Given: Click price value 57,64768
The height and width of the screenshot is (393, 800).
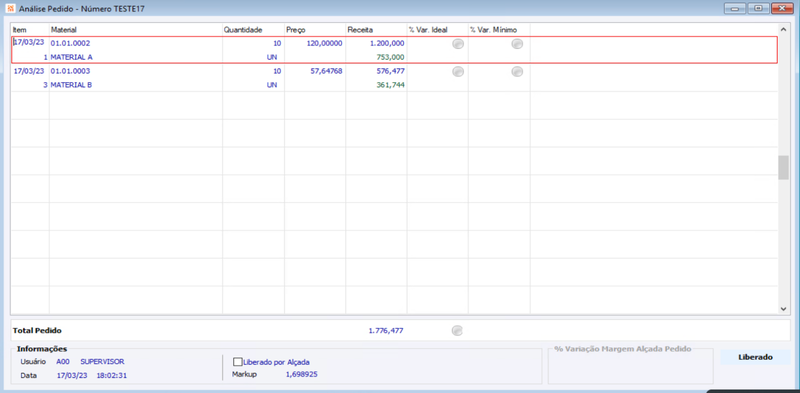Looking at the screenshot, I should click(327, 71).
